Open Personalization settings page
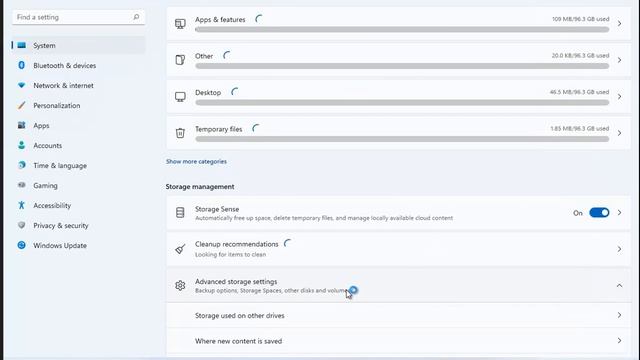 [78, 105]
